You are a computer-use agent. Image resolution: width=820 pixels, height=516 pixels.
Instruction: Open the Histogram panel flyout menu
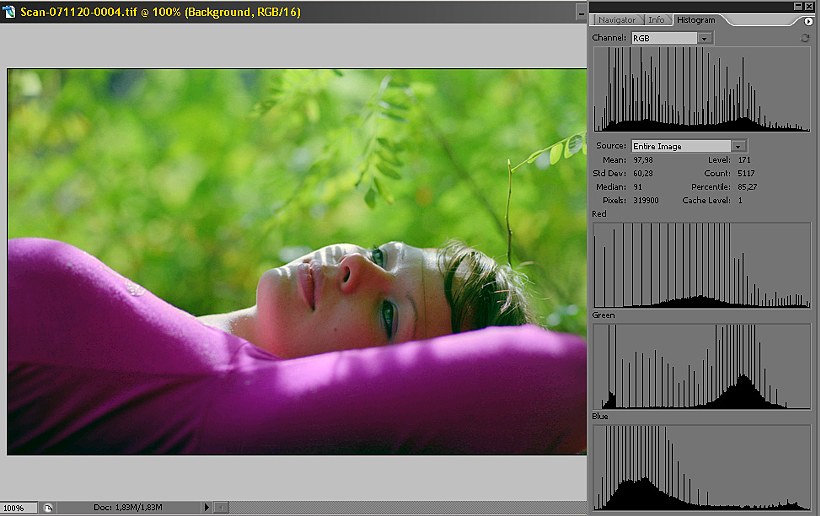[x=808, y=21]
